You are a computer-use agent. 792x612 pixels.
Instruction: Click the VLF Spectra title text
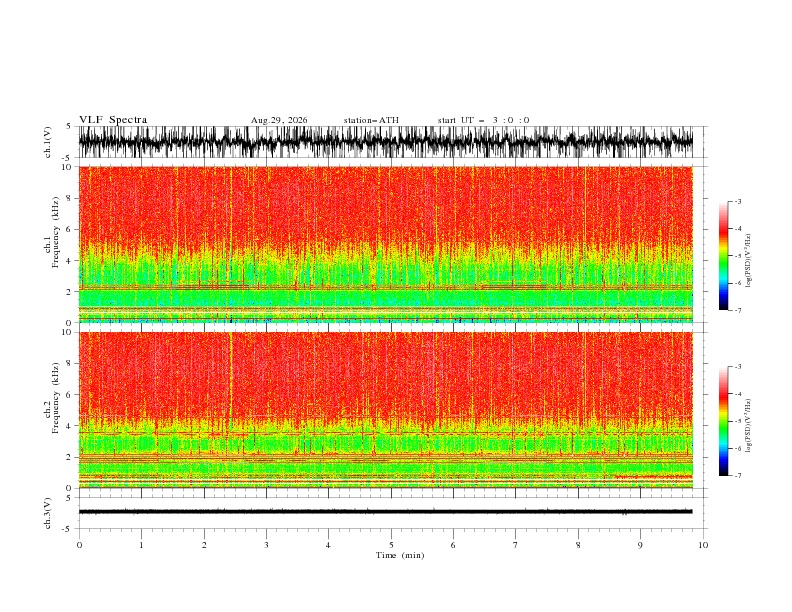tap(113, 120)
